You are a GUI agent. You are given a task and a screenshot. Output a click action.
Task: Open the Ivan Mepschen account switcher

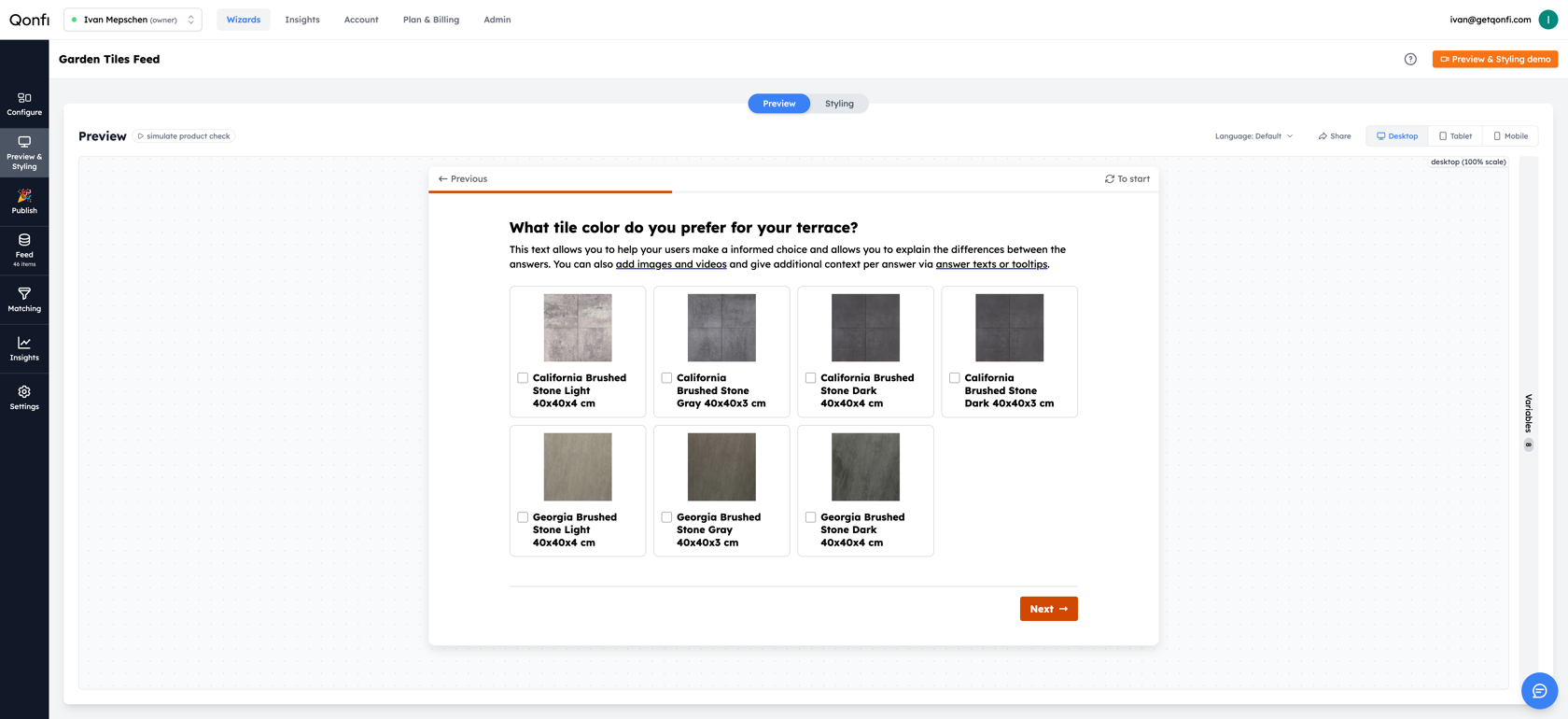point(133,20)
